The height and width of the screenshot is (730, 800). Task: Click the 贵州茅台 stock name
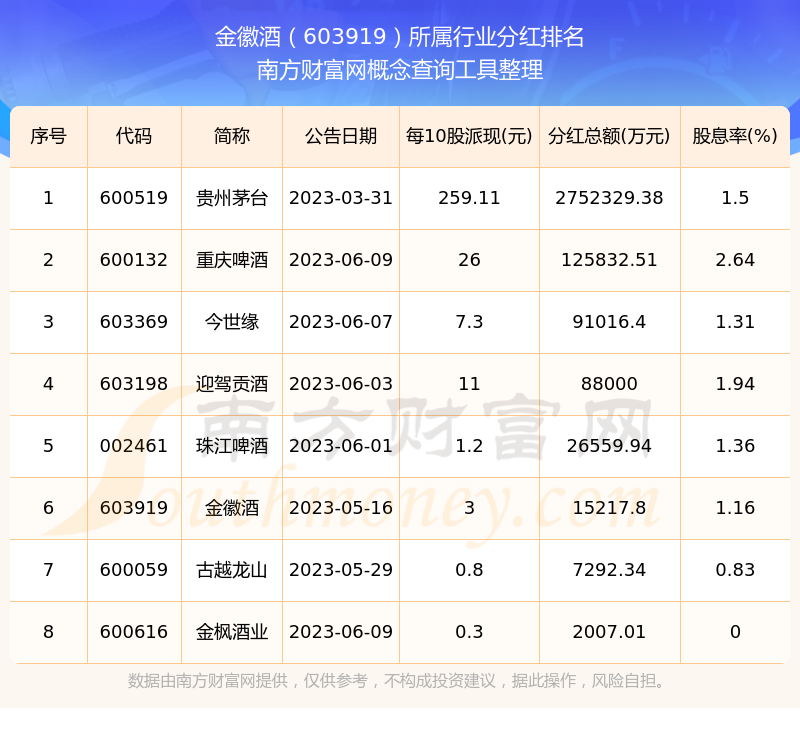tap(232, 198)
